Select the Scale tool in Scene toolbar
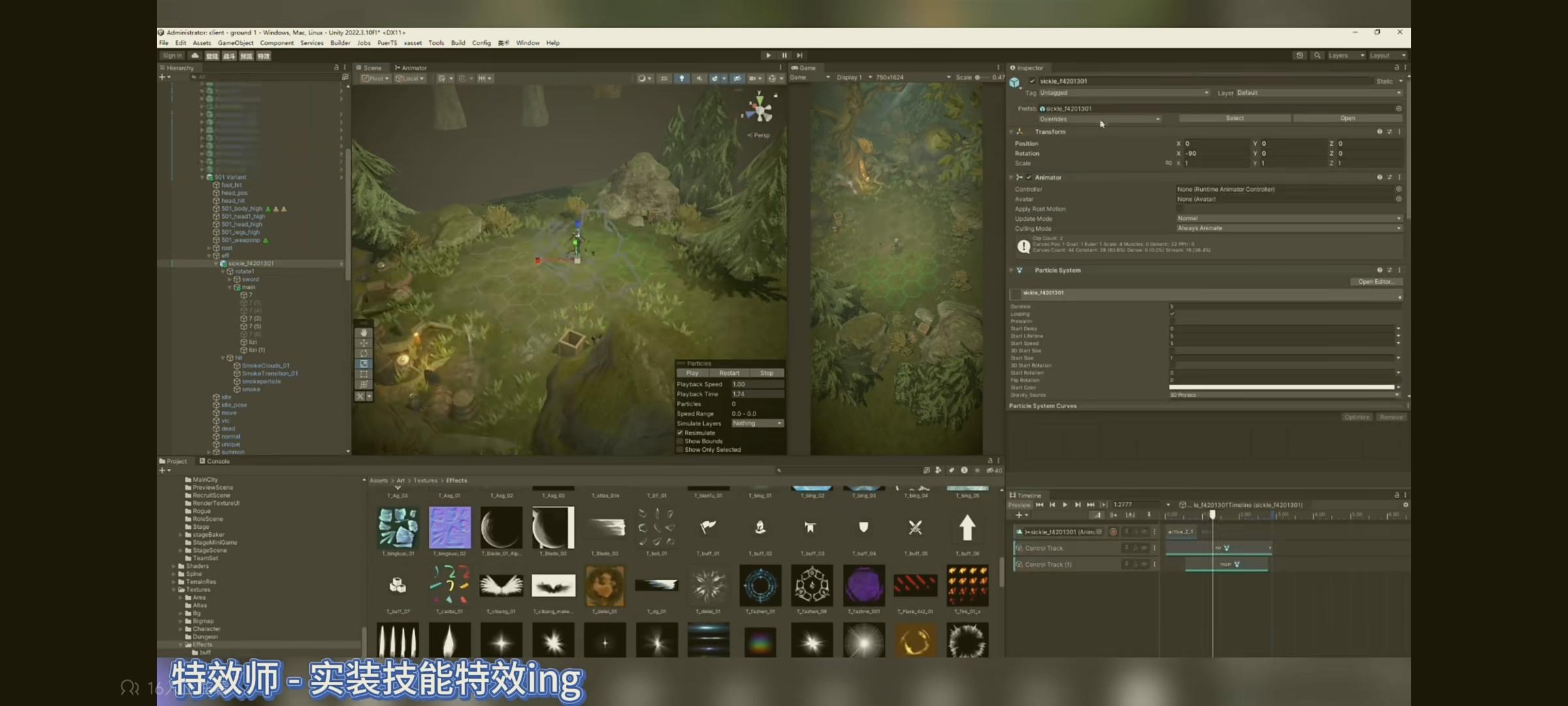The height and width of the screenshot is (706, 1568). tap(363, 364)
